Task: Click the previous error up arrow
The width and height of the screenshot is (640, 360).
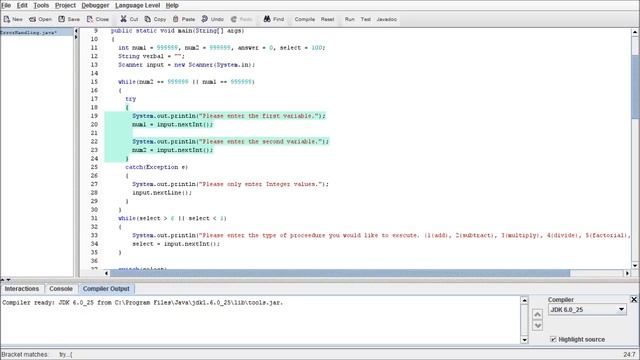Action: [538, 314]
